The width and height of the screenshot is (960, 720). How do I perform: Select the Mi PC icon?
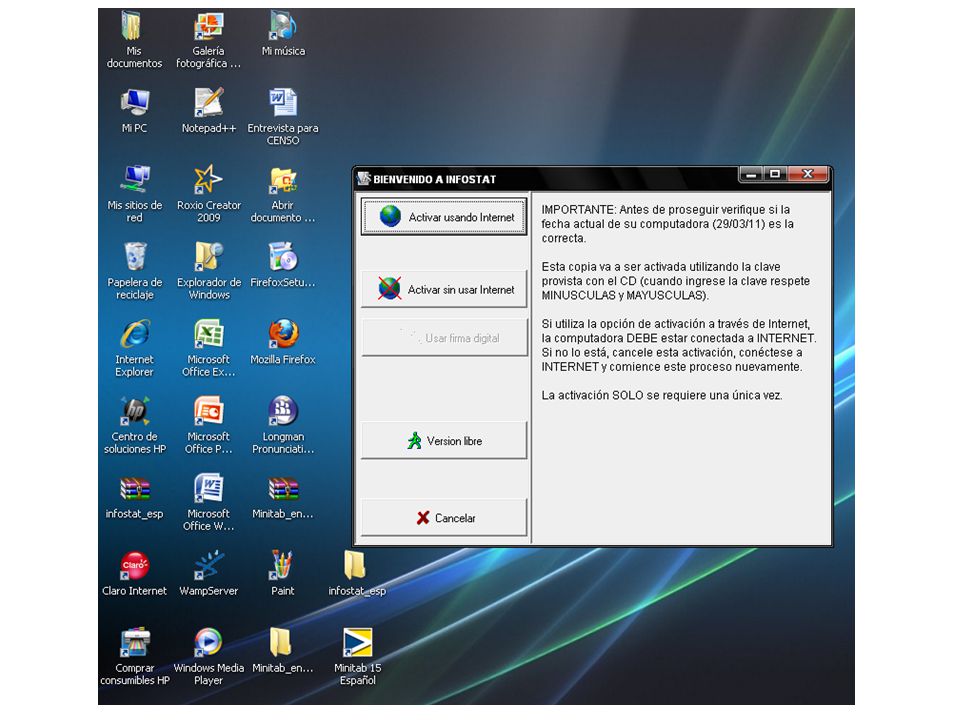tap(135, 111)
